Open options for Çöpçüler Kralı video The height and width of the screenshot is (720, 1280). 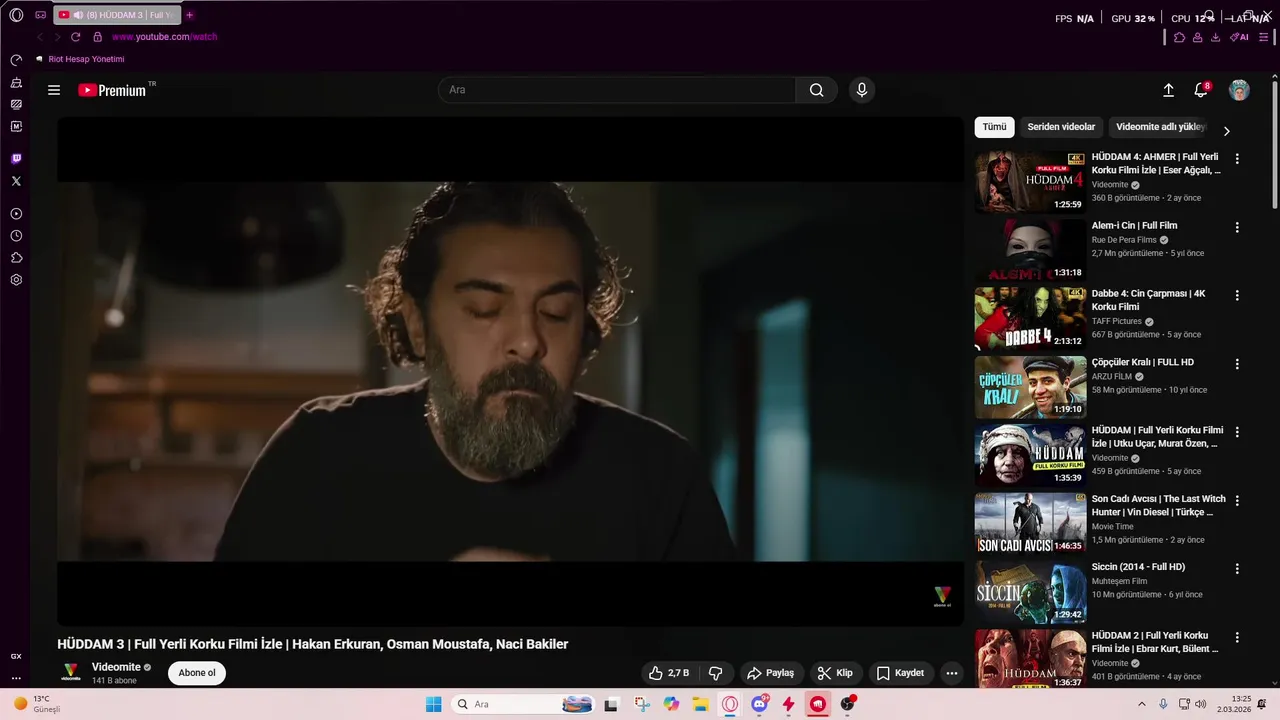tap(1237, 364)
